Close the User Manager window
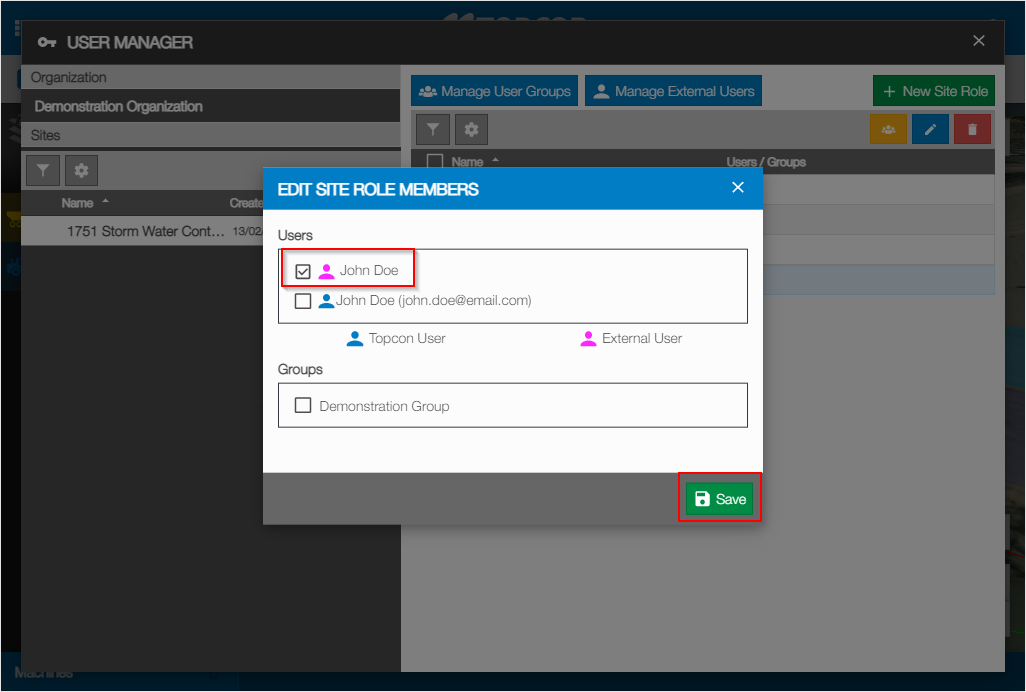The image size is (1026, 692). 978,41
